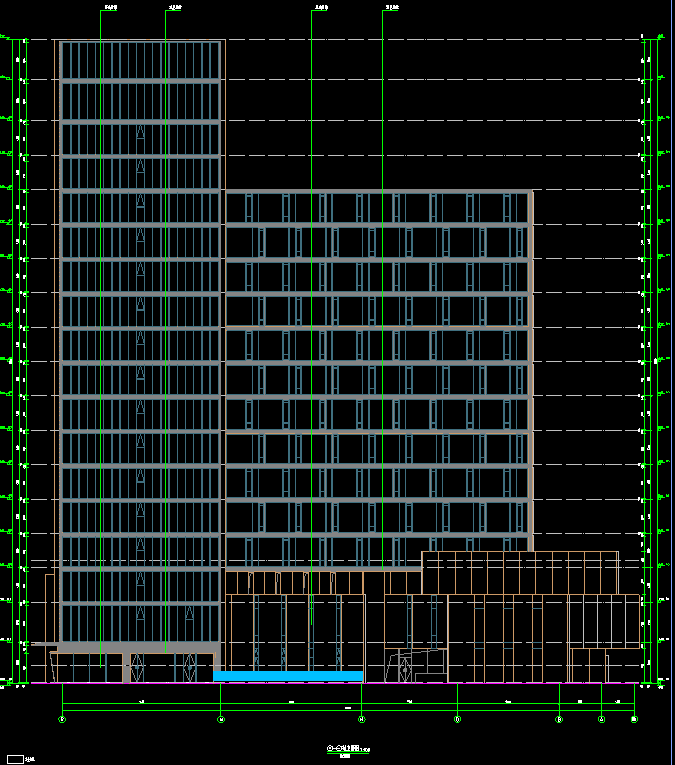Click the cyan filled rectangle at building base
The height and width of the screenshot is (765, 675).
(288, 677)
